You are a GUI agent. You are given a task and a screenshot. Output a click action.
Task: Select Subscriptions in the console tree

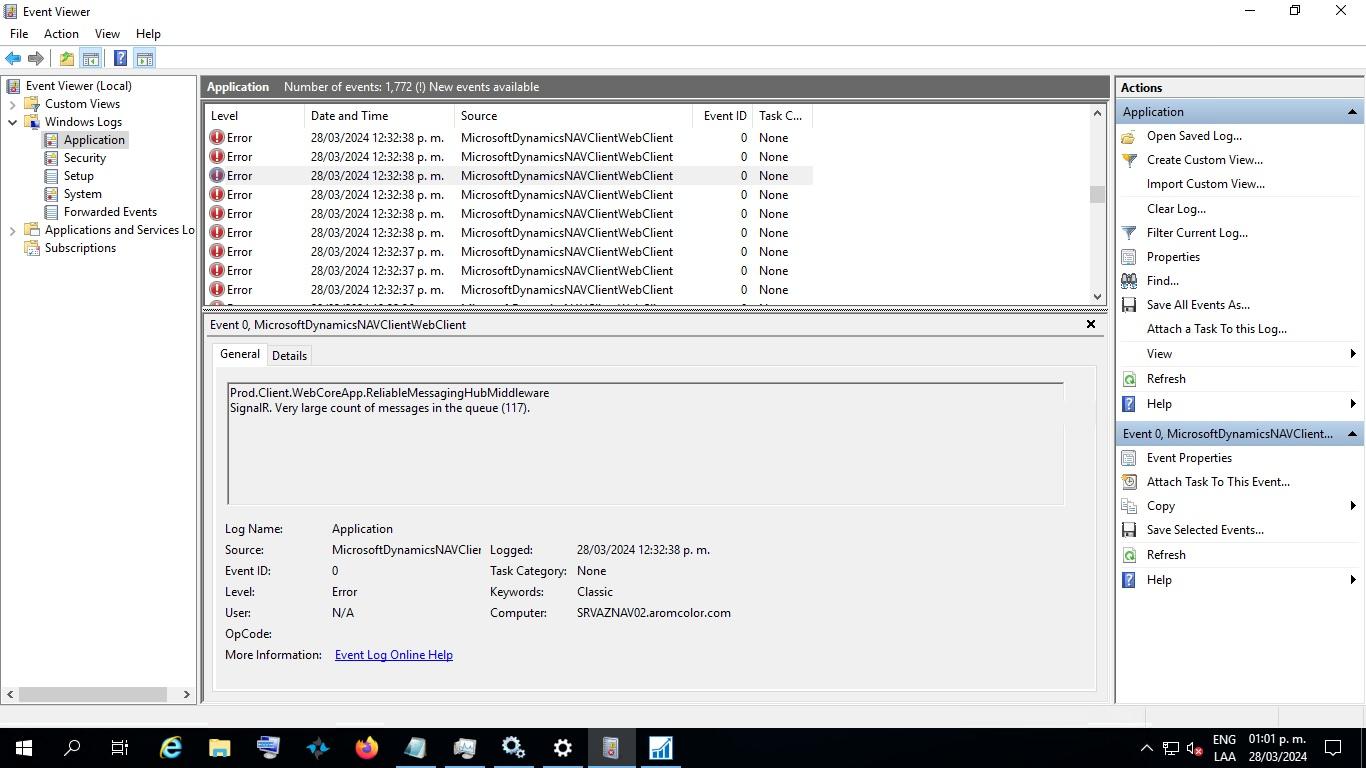coord(80,248)
